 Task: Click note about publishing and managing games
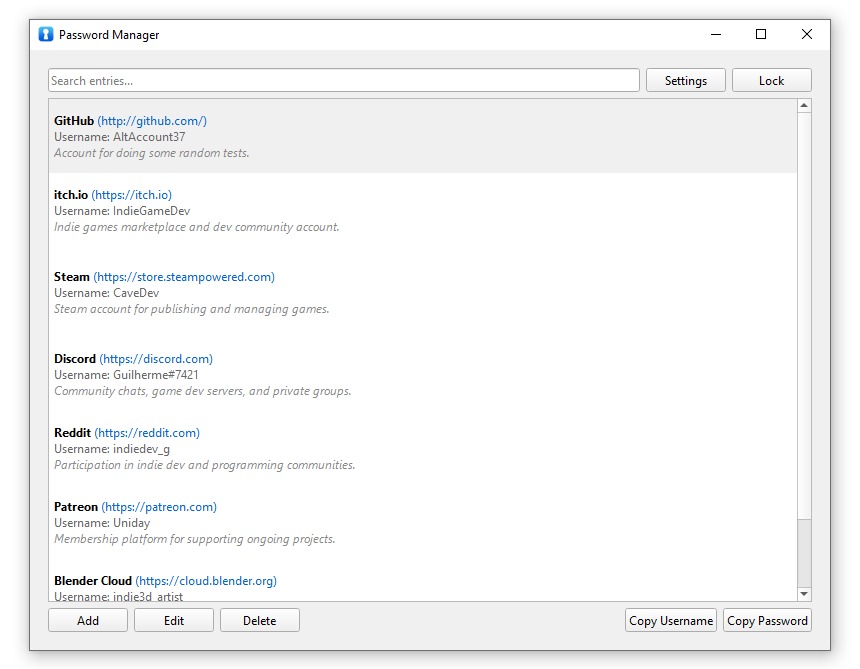191,309
